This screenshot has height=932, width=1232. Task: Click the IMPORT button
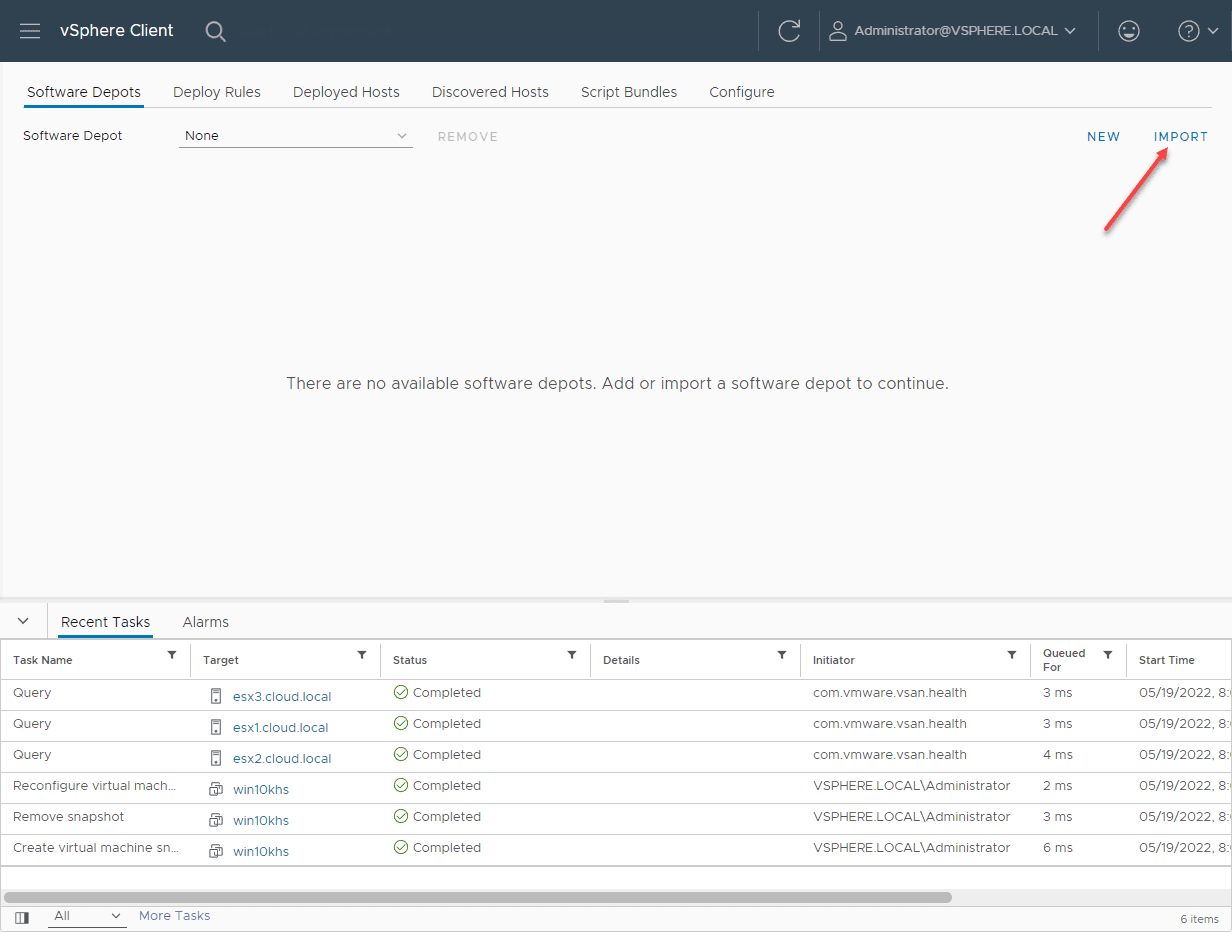click(1180, 137)
